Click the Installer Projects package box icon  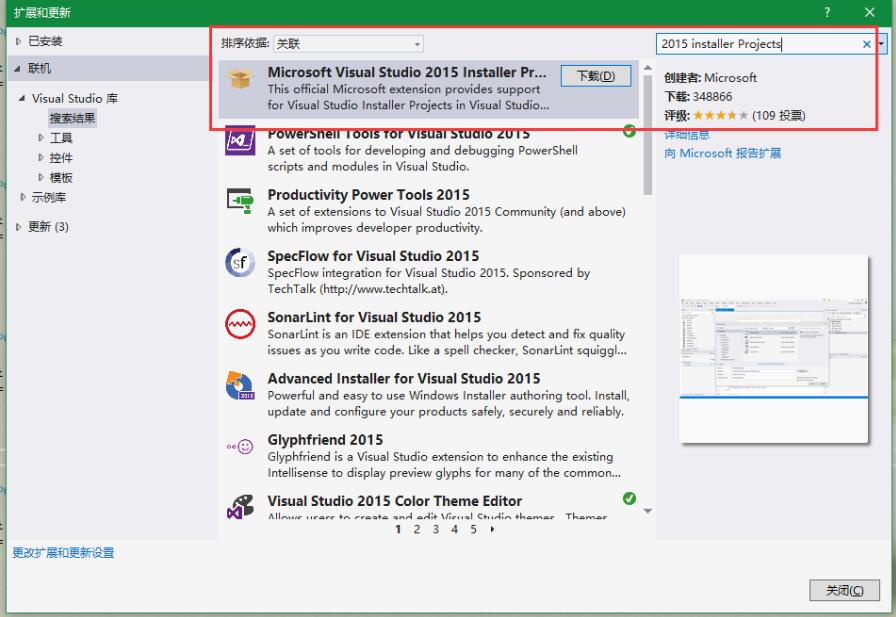[239, 79]
